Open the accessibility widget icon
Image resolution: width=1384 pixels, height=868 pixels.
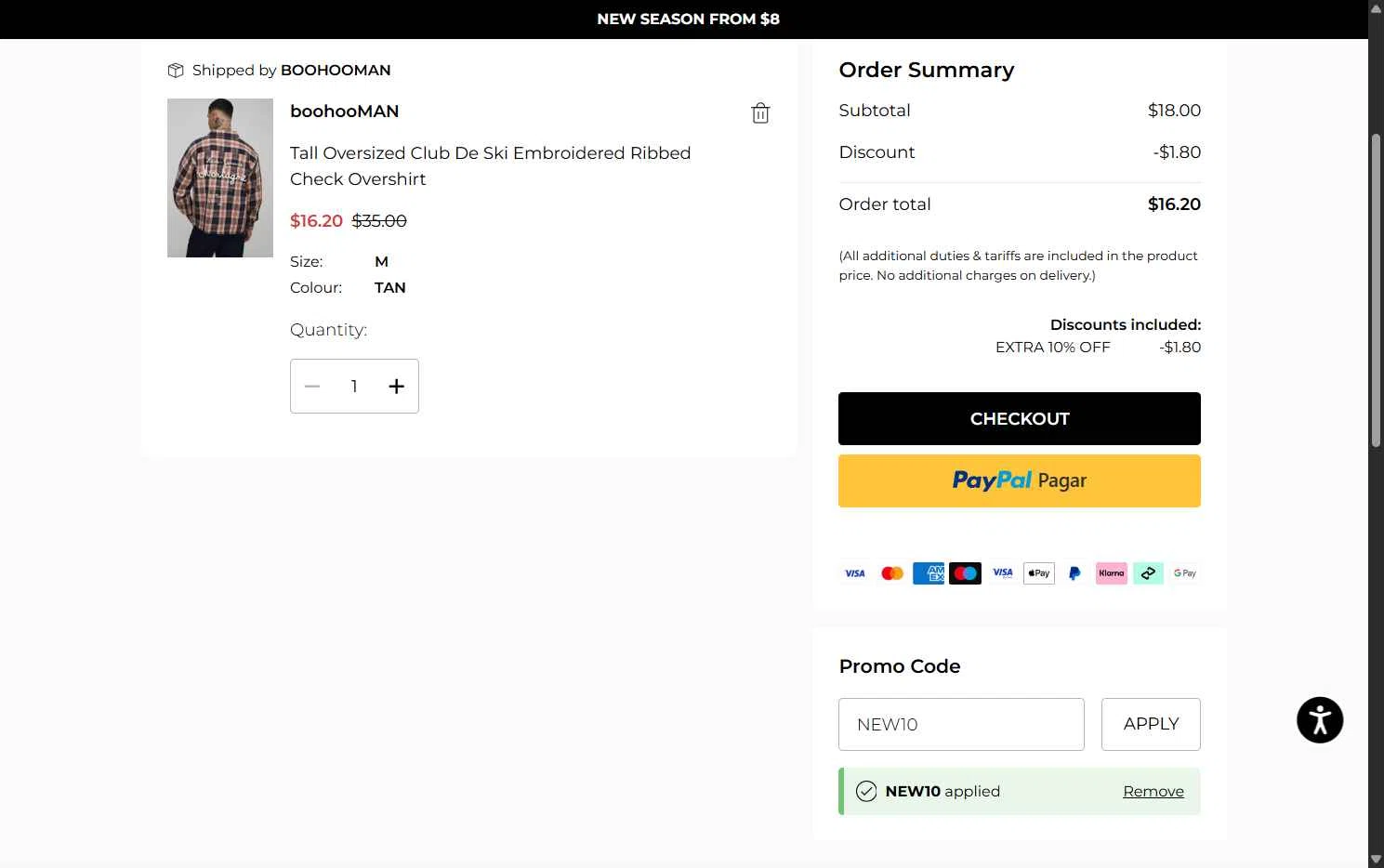pyautogui.click(x=1319, y=720)
